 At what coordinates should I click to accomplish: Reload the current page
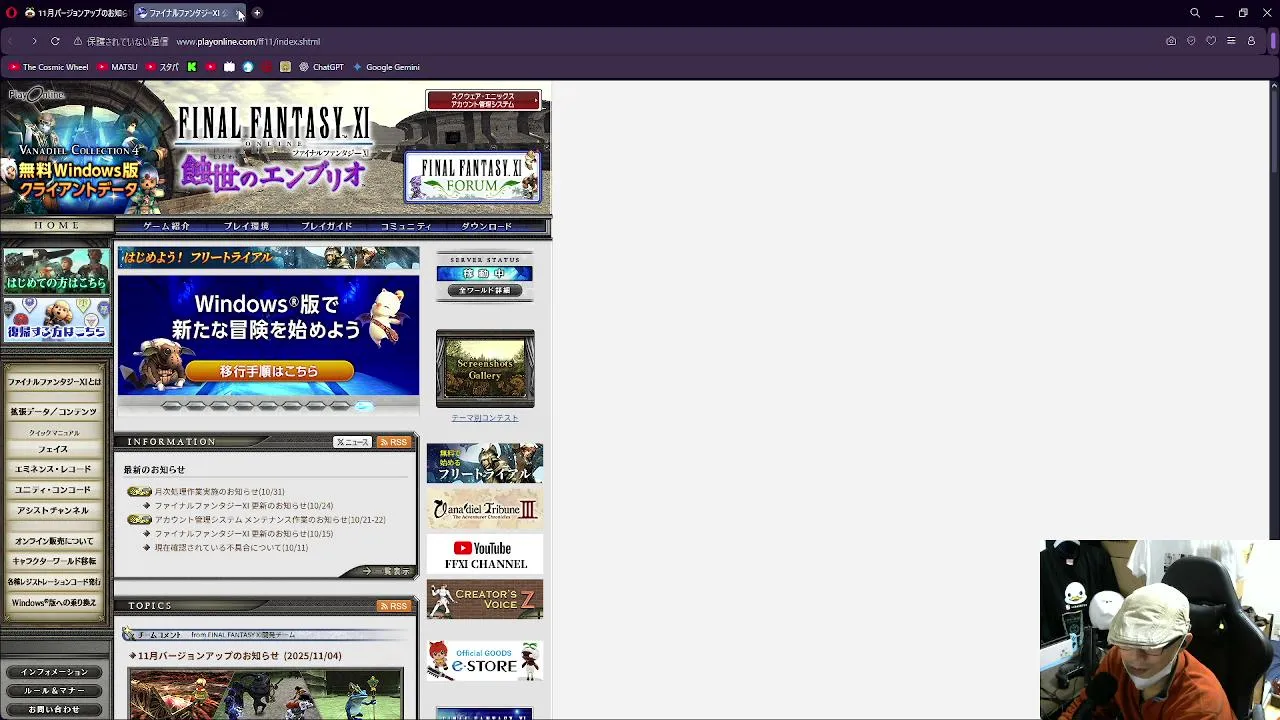55,41
